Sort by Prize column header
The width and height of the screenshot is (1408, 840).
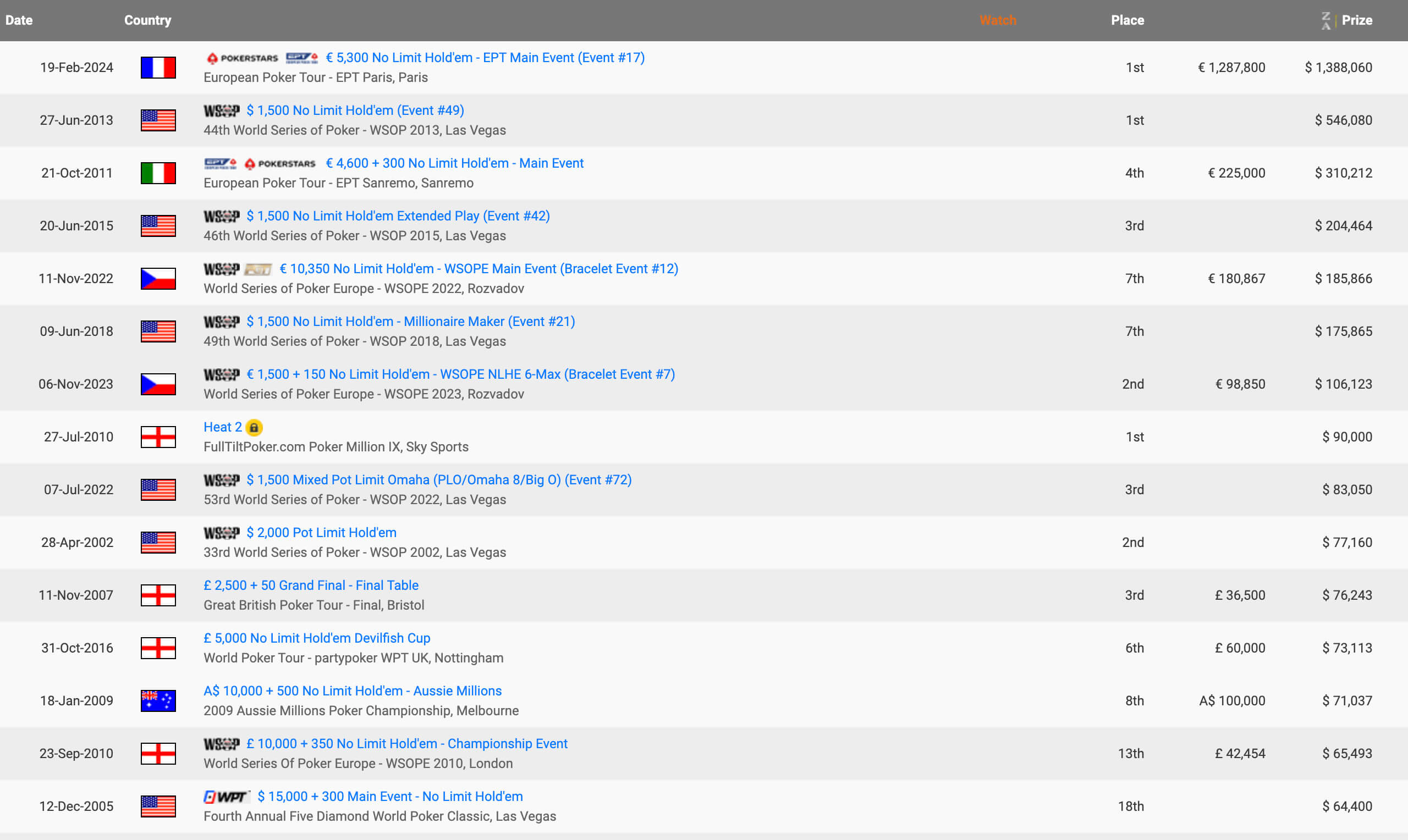click(x=1356, y=20)
